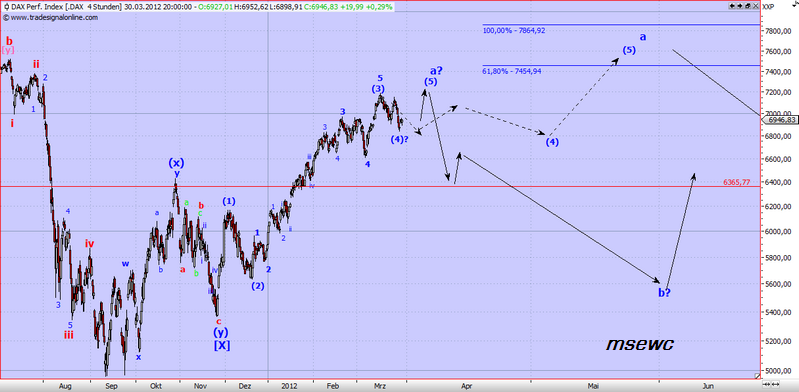
Task: Click the 'Okt' label on time axis
Action: pos(155,387)
